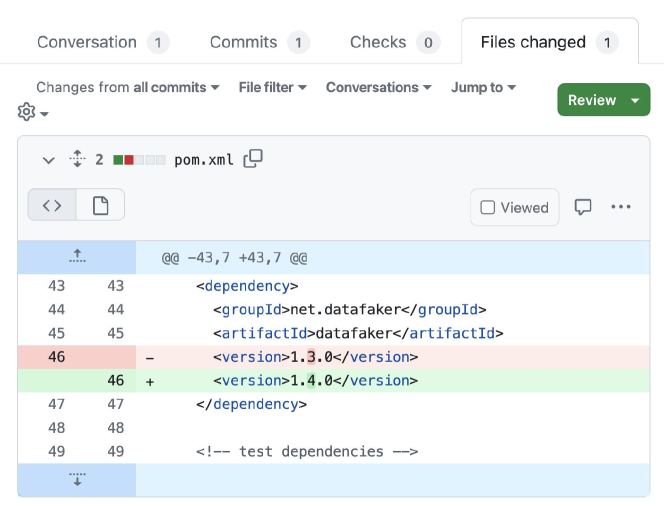Expand diff lines upward above line 43
This screenshot has width=664, height=506.
click(x=77, y=257)
